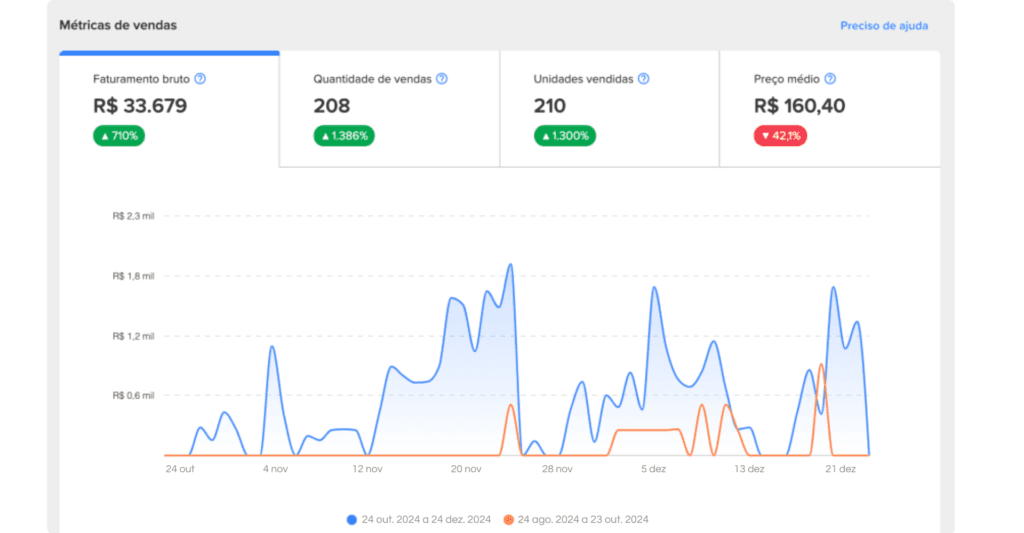Open the Preço médio help tooltip icon
The height and width of the screenshot is (533, 1024).
point(830,79)
